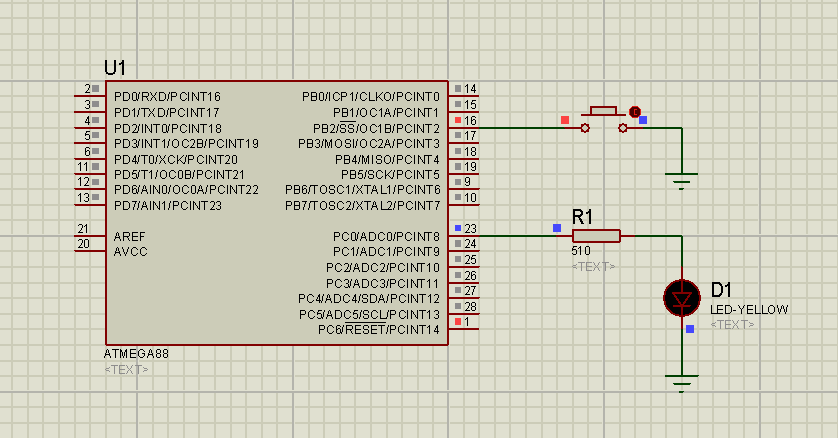838x438 pixels.
Task: Click pin number 23 on the chip
Action: [470, 229]
